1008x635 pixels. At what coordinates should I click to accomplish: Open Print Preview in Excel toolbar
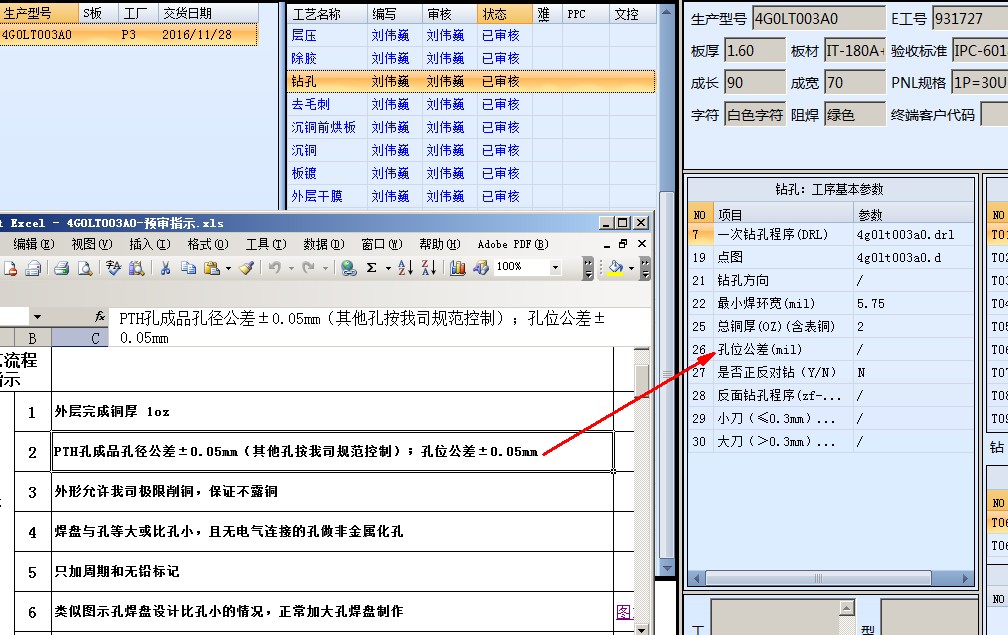tap(85, 268)
